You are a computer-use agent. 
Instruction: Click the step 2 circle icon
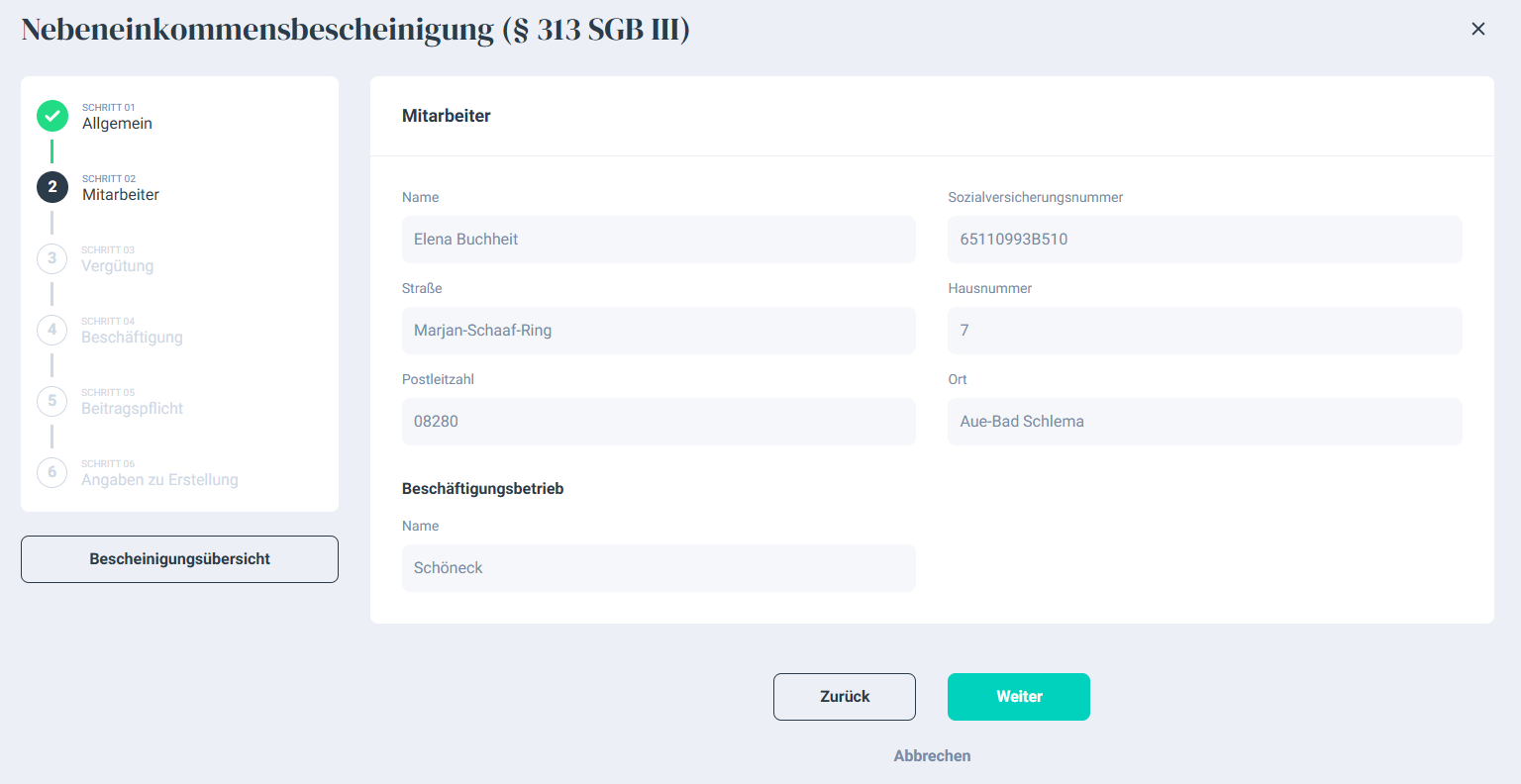52,187
